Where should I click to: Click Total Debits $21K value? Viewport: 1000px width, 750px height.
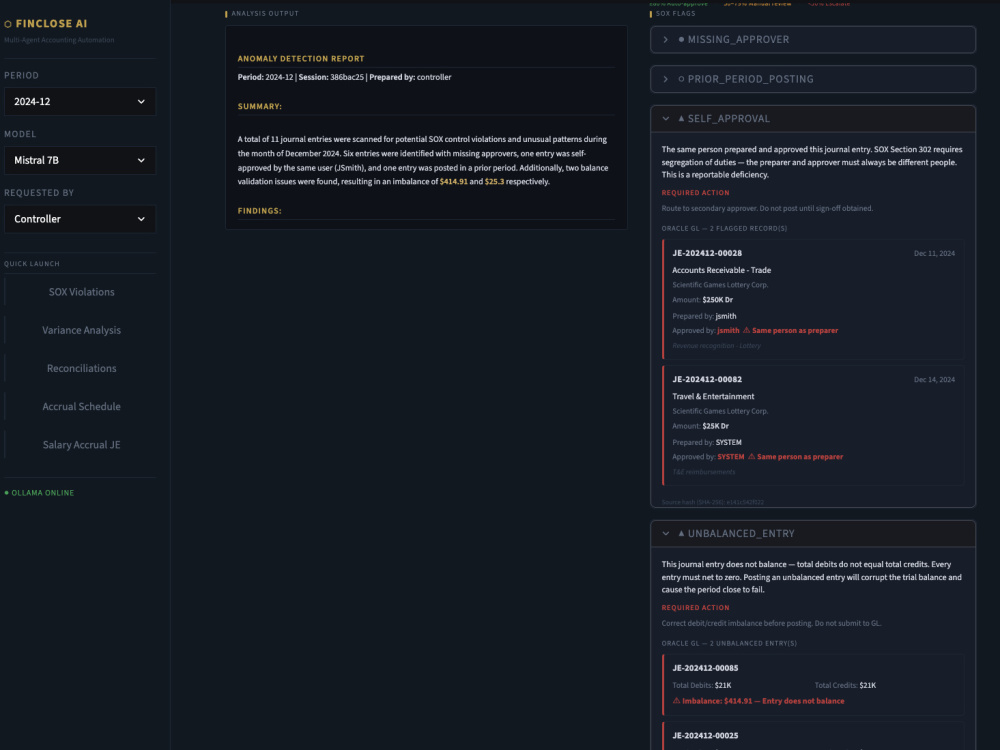coord(723,686)
